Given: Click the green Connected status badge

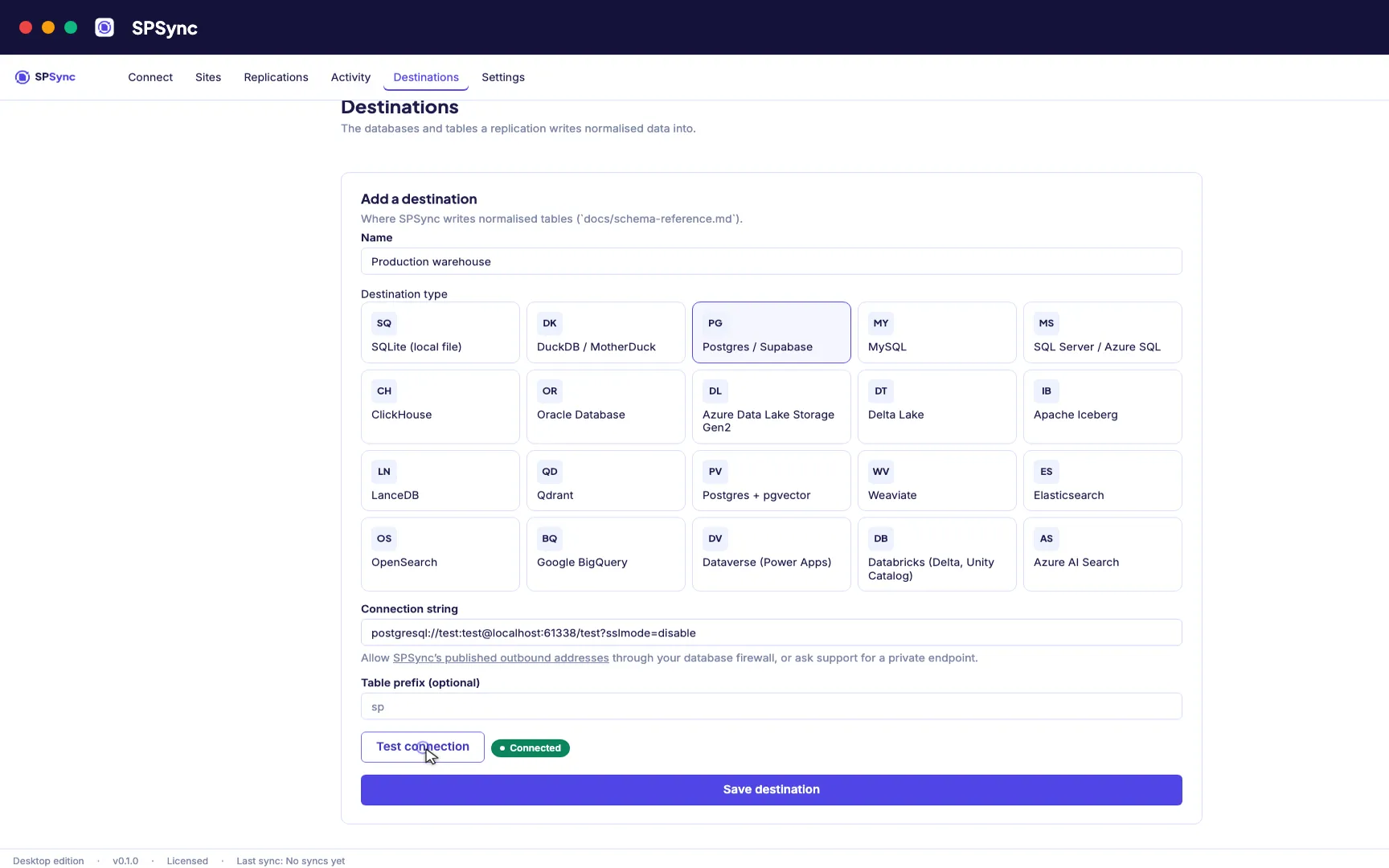Looking at the screenshot, I should (531, 748).
